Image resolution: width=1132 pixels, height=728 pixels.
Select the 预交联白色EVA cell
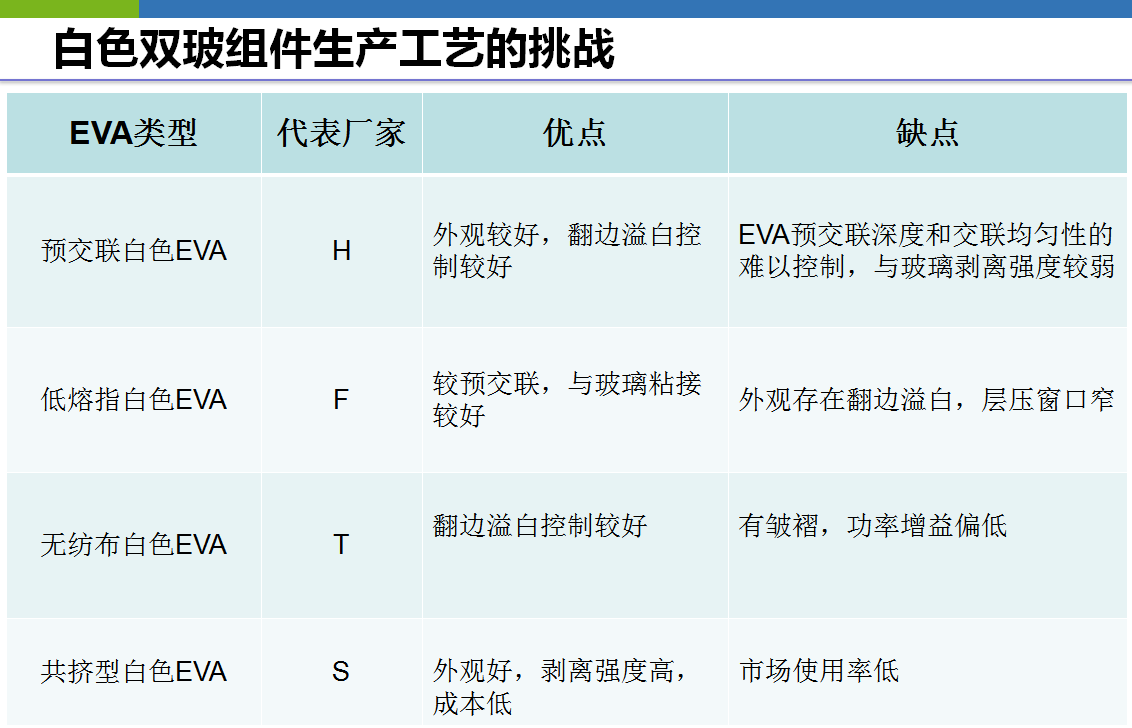133,250
